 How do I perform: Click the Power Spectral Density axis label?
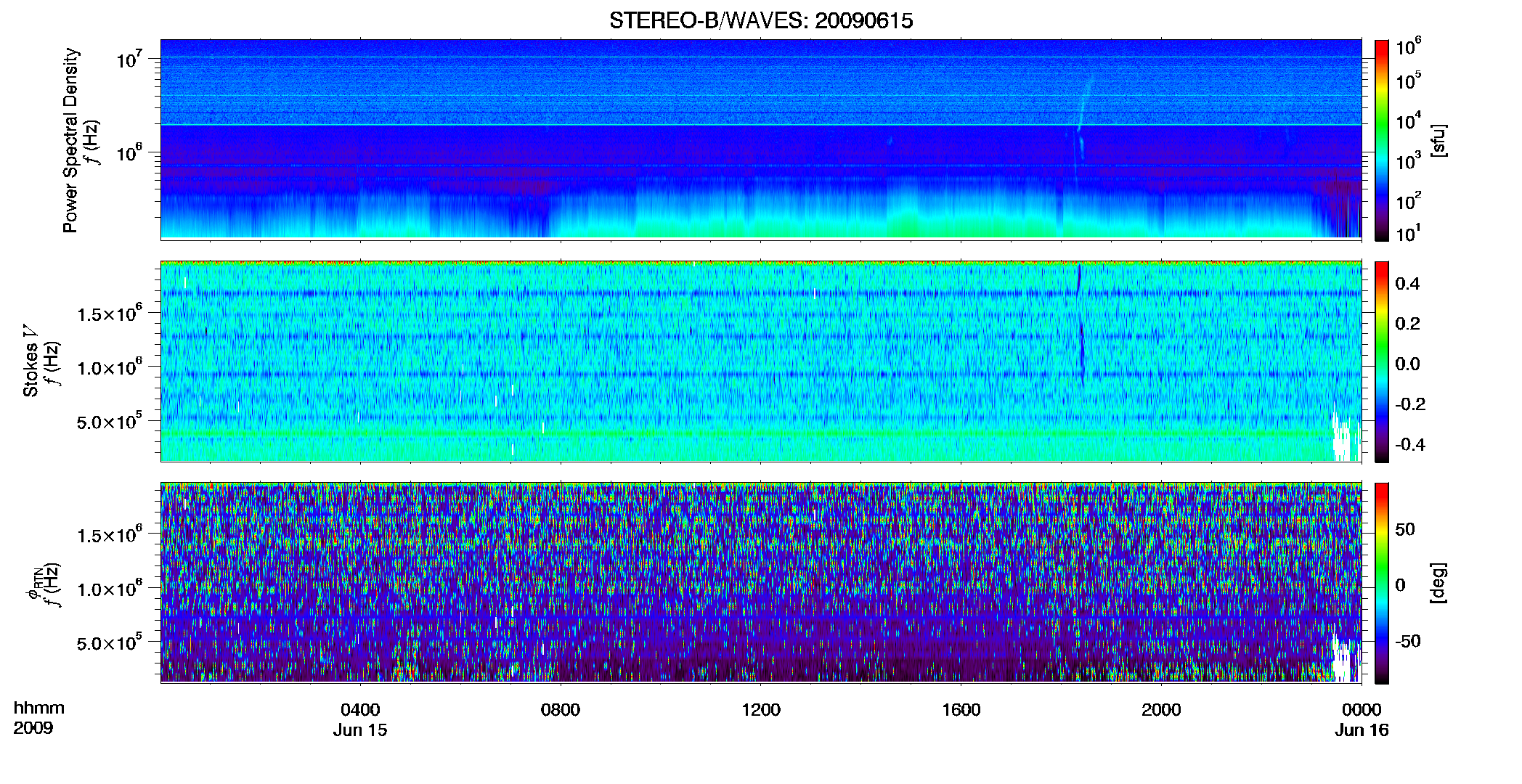point(70,140)
